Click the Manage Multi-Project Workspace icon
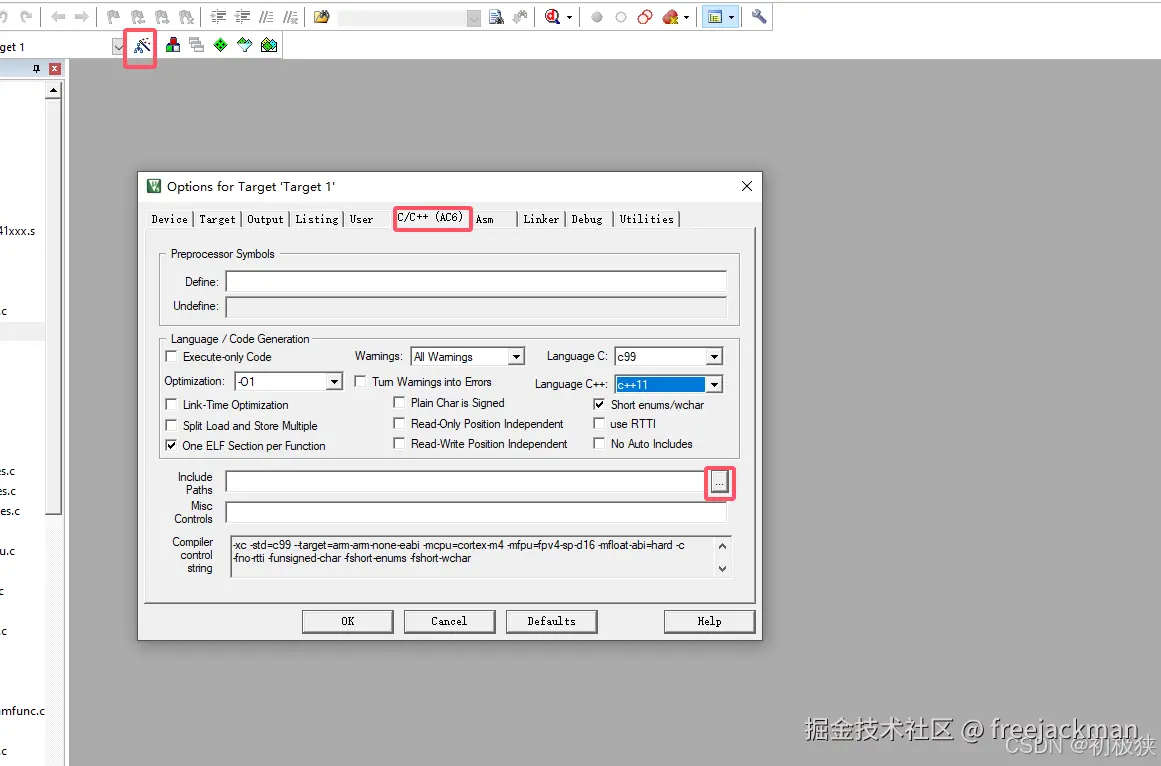Viewport: 1161px width, 766px height. (x=196, y=45)
